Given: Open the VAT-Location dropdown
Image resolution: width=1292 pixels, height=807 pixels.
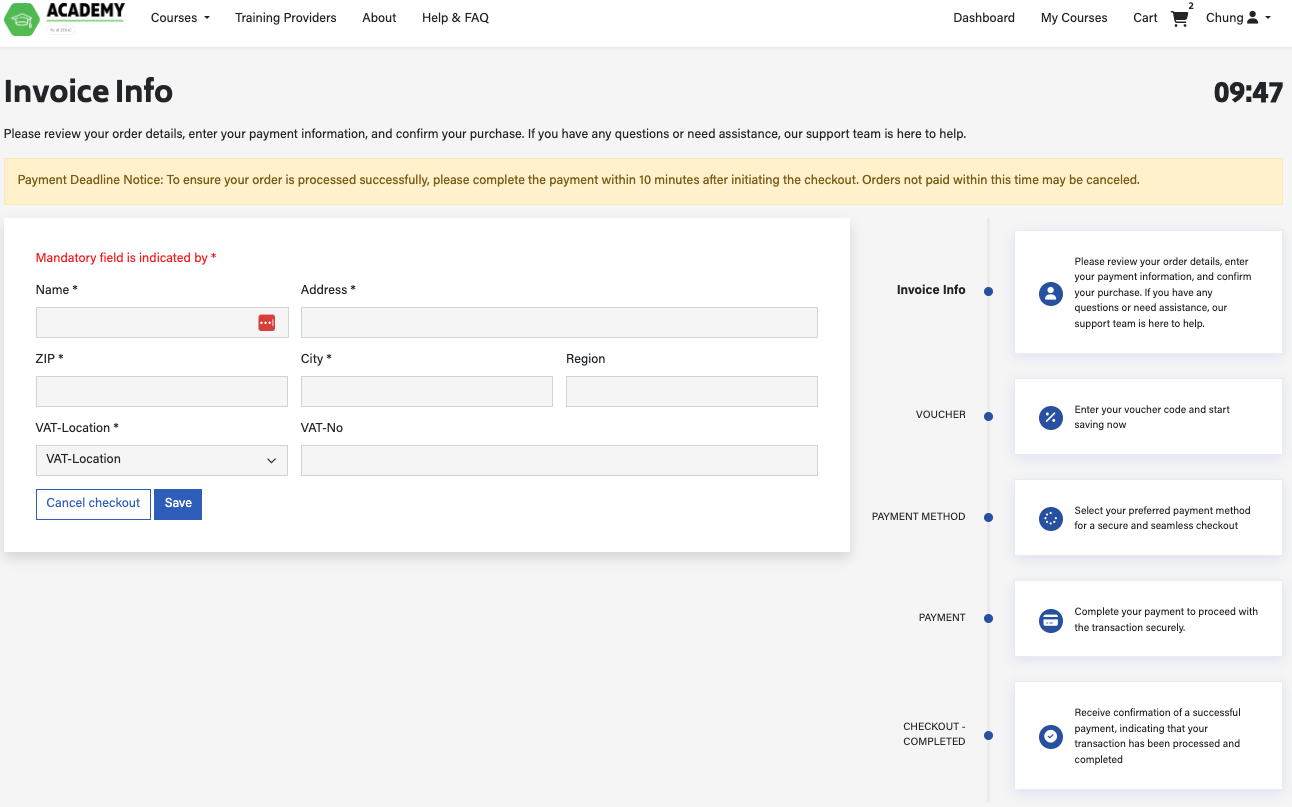Looking at the screenshot, I should 161,460.
